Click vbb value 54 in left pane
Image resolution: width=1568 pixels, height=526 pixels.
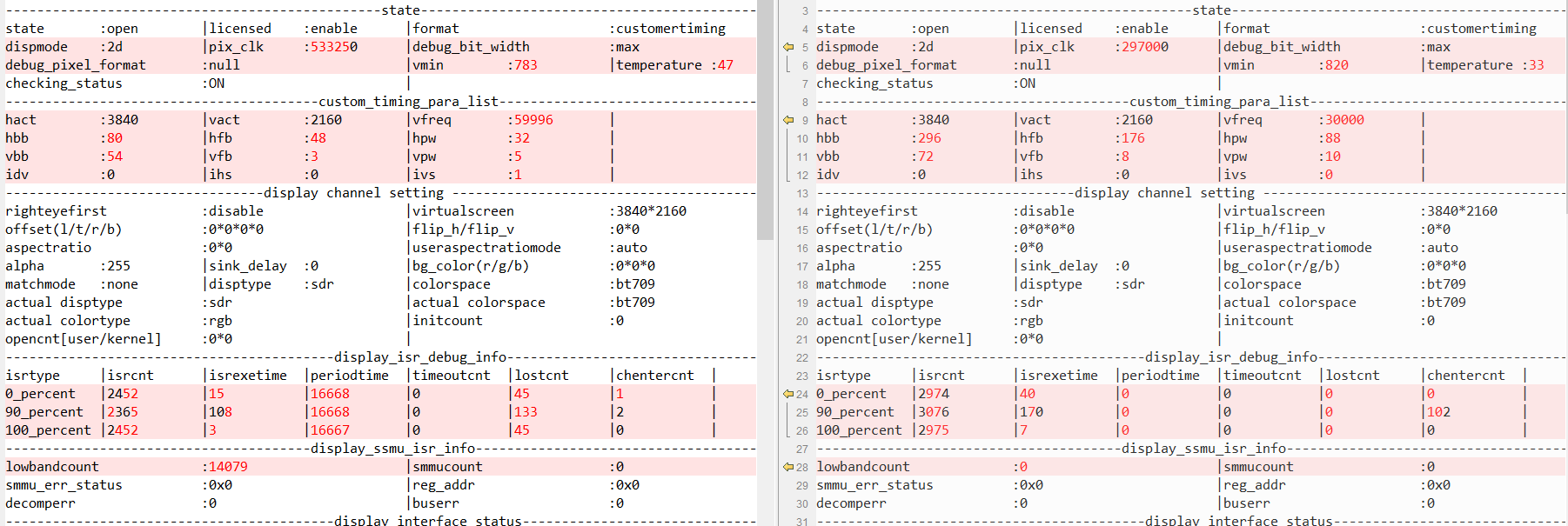115,156
